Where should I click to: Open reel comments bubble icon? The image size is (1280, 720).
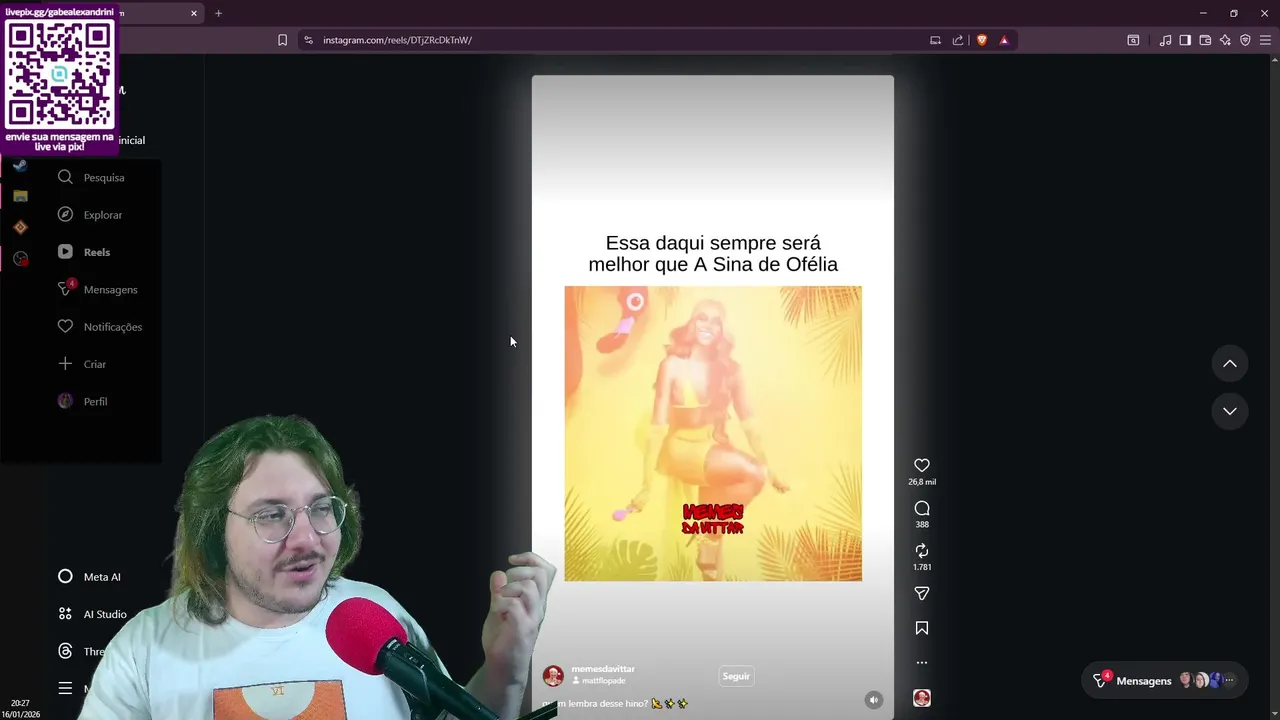point(922,508)
